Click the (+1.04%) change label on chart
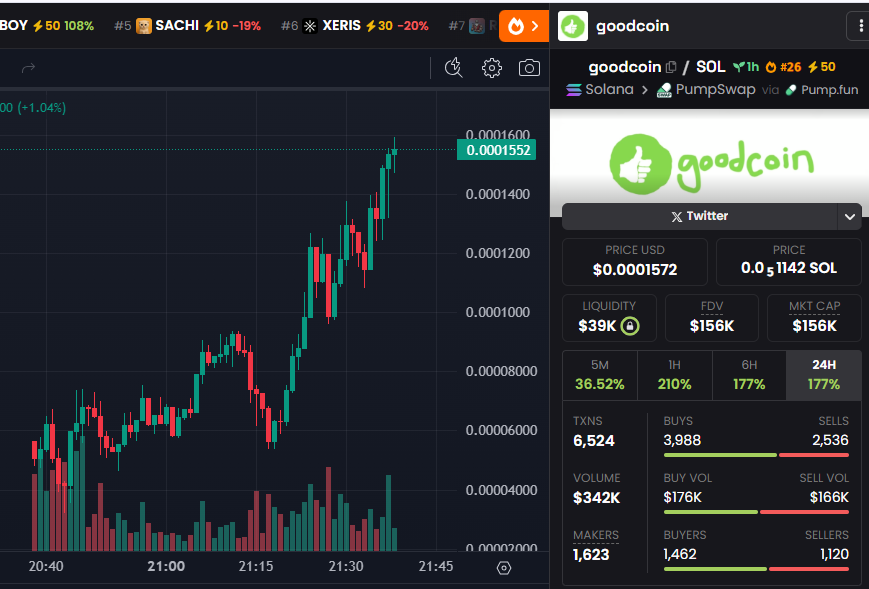 point(42,108)
